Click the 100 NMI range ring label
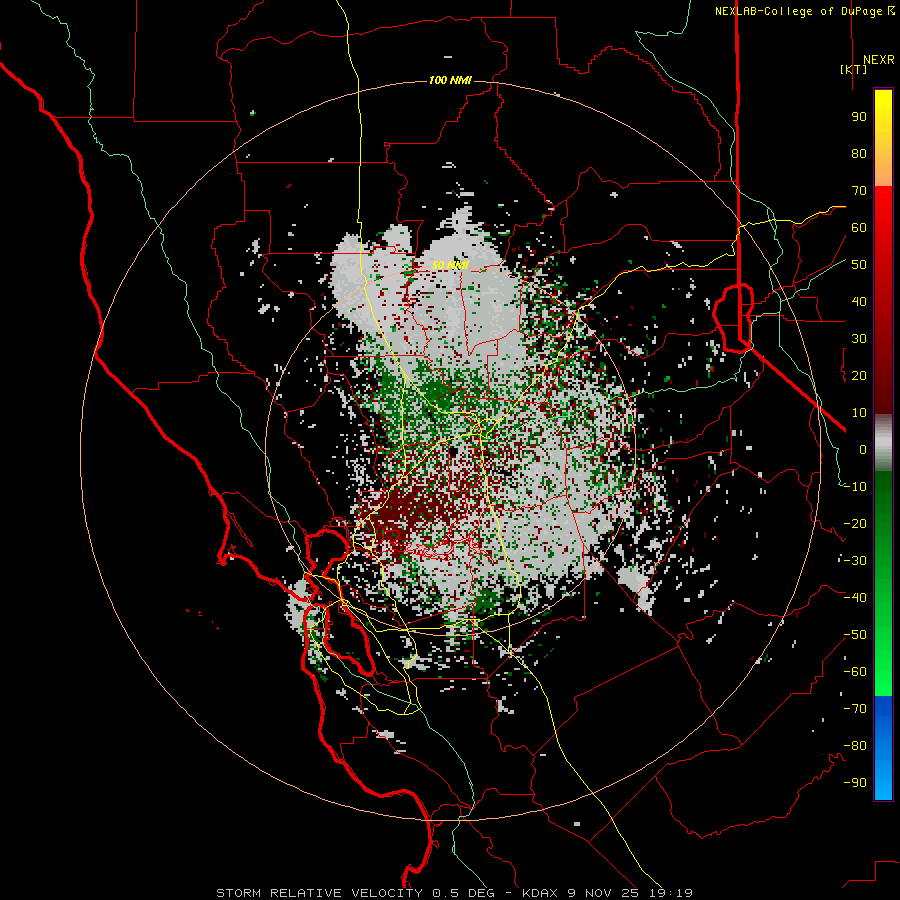This screenshot has width=900, height=900. pyautogui.click(x=450, y=80)
